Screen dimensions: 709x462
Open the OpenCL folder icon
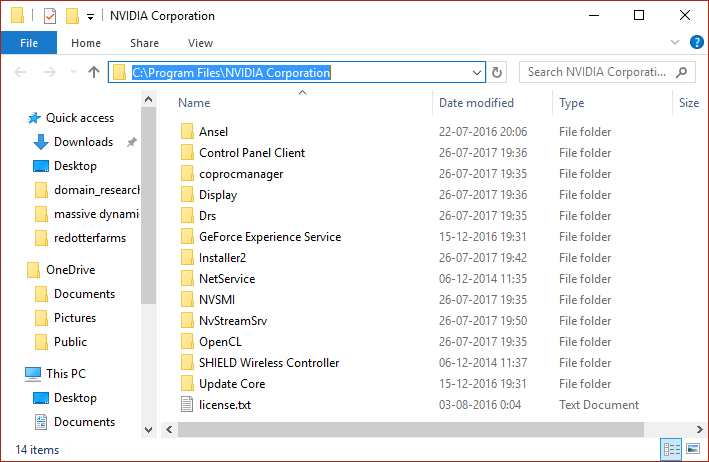(x=186, y=342)
